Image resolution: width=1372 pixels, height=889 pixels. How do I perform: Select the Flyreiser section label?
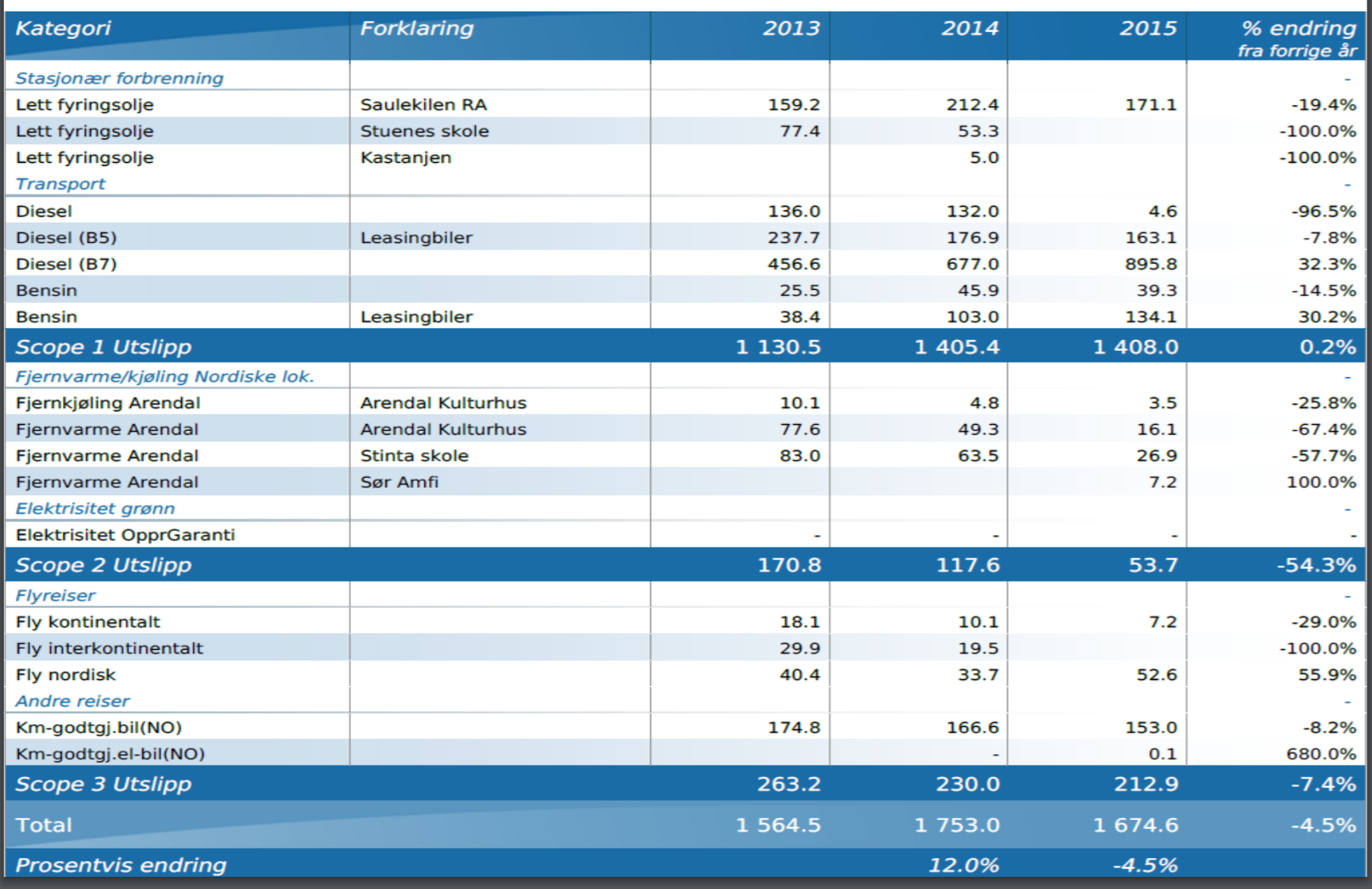pos(55,596)
